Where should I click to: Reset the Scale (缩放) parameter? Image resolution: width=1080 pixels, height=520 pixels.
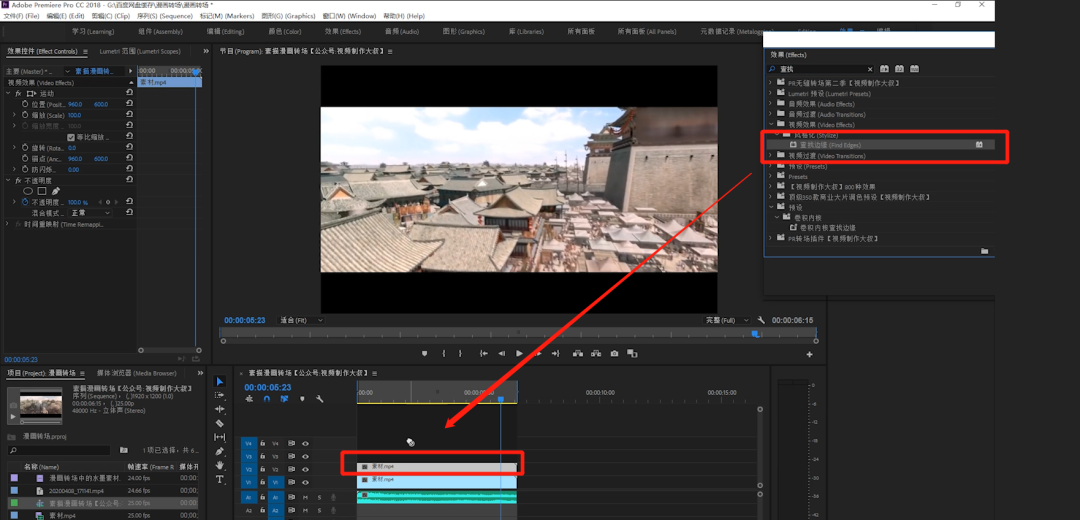tap(129, 115)
